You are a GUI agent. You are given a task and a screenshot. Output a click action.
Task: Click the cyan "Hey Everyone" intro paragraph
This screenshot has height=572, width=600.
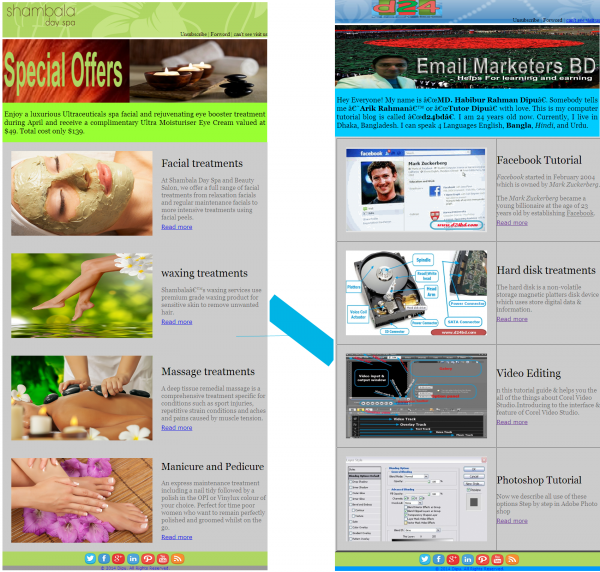(467, 112)
